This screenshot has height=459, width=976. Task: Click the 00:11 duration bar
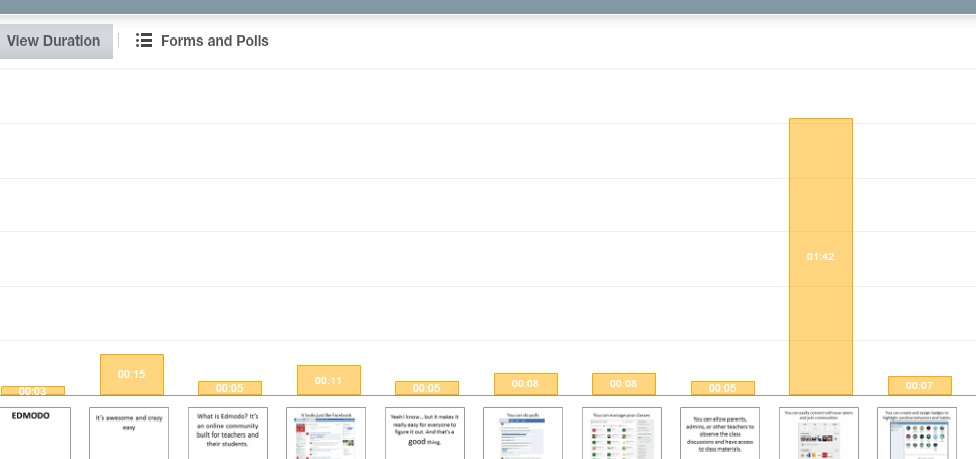(328, 380)
